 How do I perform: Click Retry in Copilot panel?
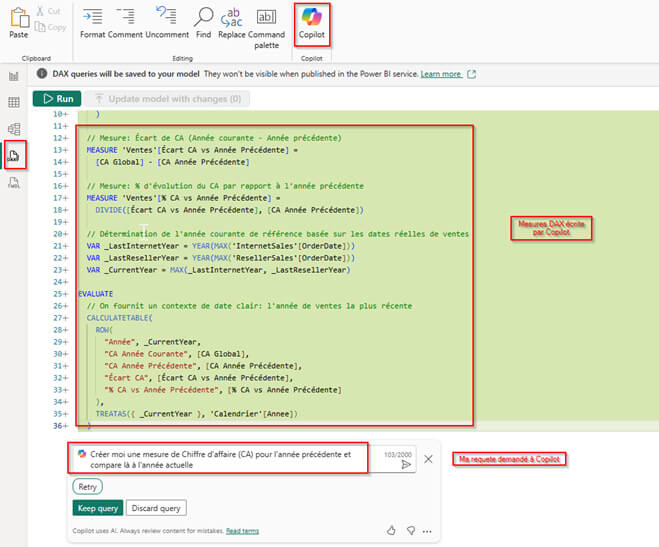[89, 486]
